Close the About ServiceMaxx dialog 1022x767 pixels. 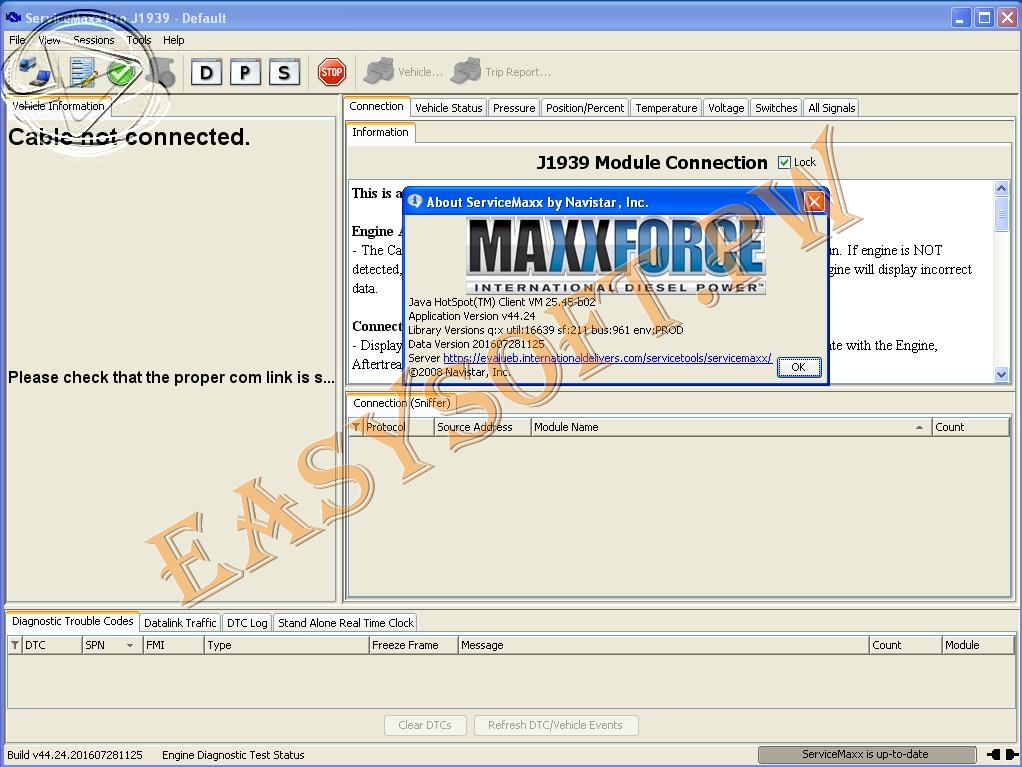814,201
